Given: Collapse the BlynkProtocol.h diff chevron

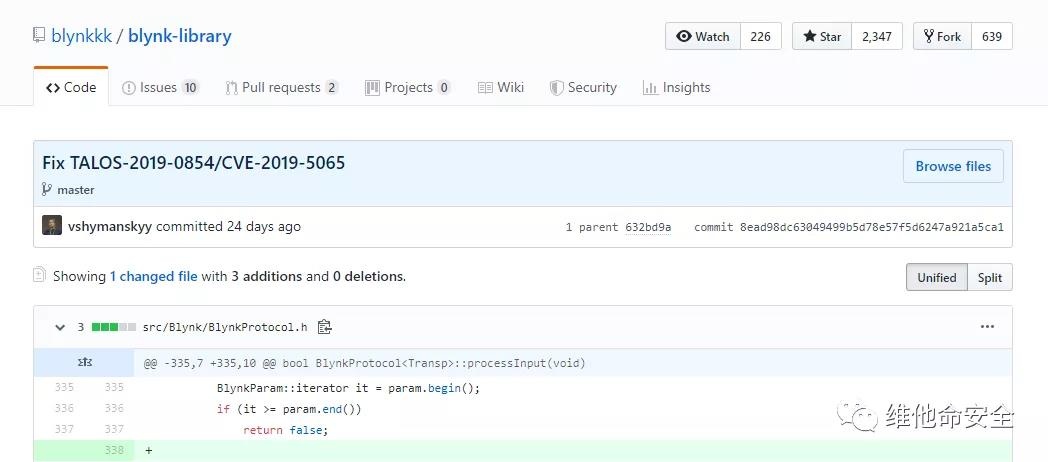Looking at the screenshot, I should (56, 327).
